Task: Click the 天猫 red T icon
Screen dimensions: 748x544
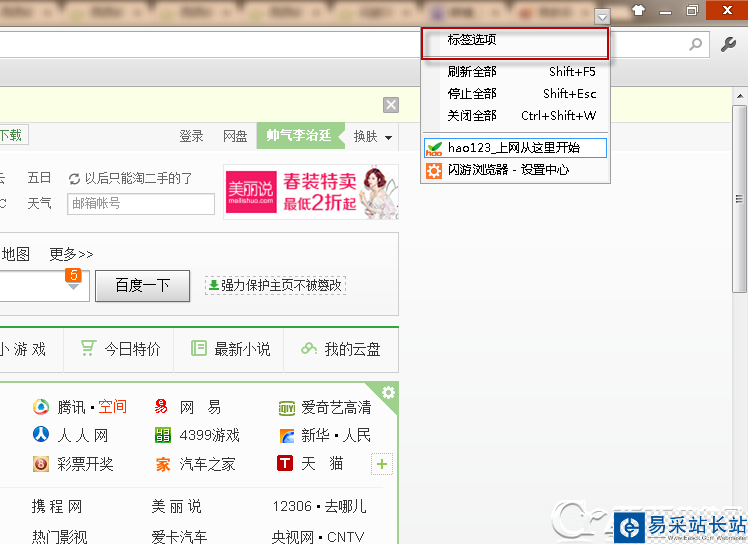Action: click(x=285, y=463)
